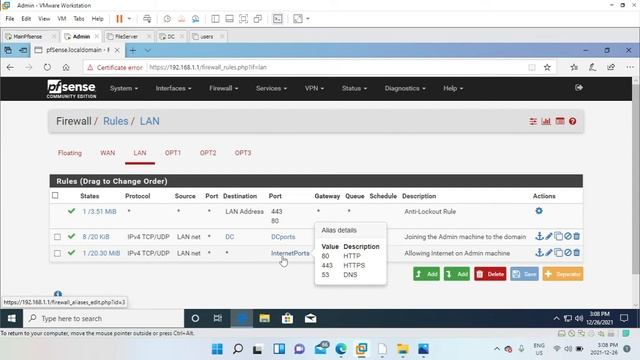Click the orange Separator button
640x360 pixels.
(563, 274)
